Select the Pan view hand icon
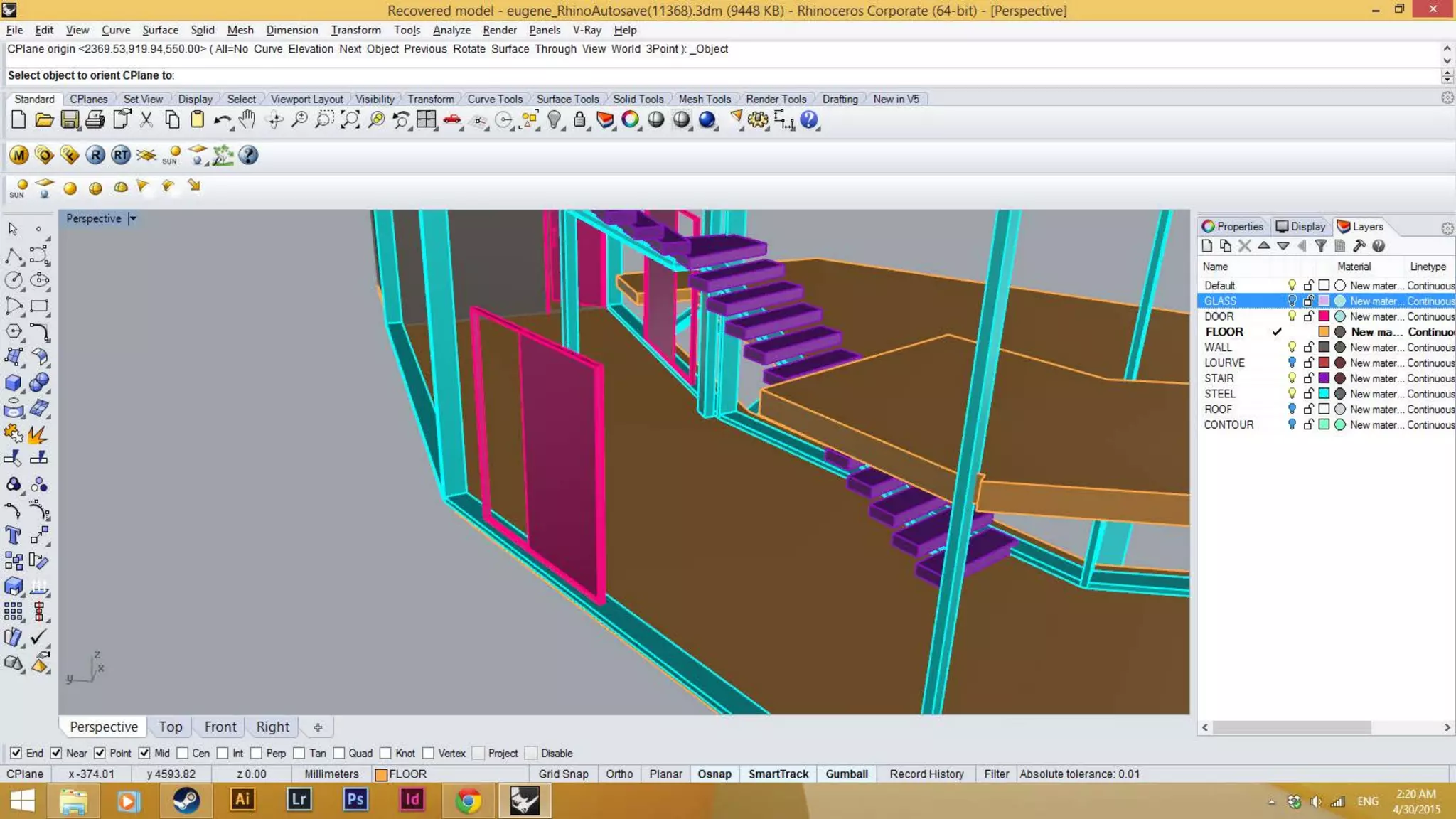Image resolution: width=1456 pixels, height=819 pixels. click(247, 120)
